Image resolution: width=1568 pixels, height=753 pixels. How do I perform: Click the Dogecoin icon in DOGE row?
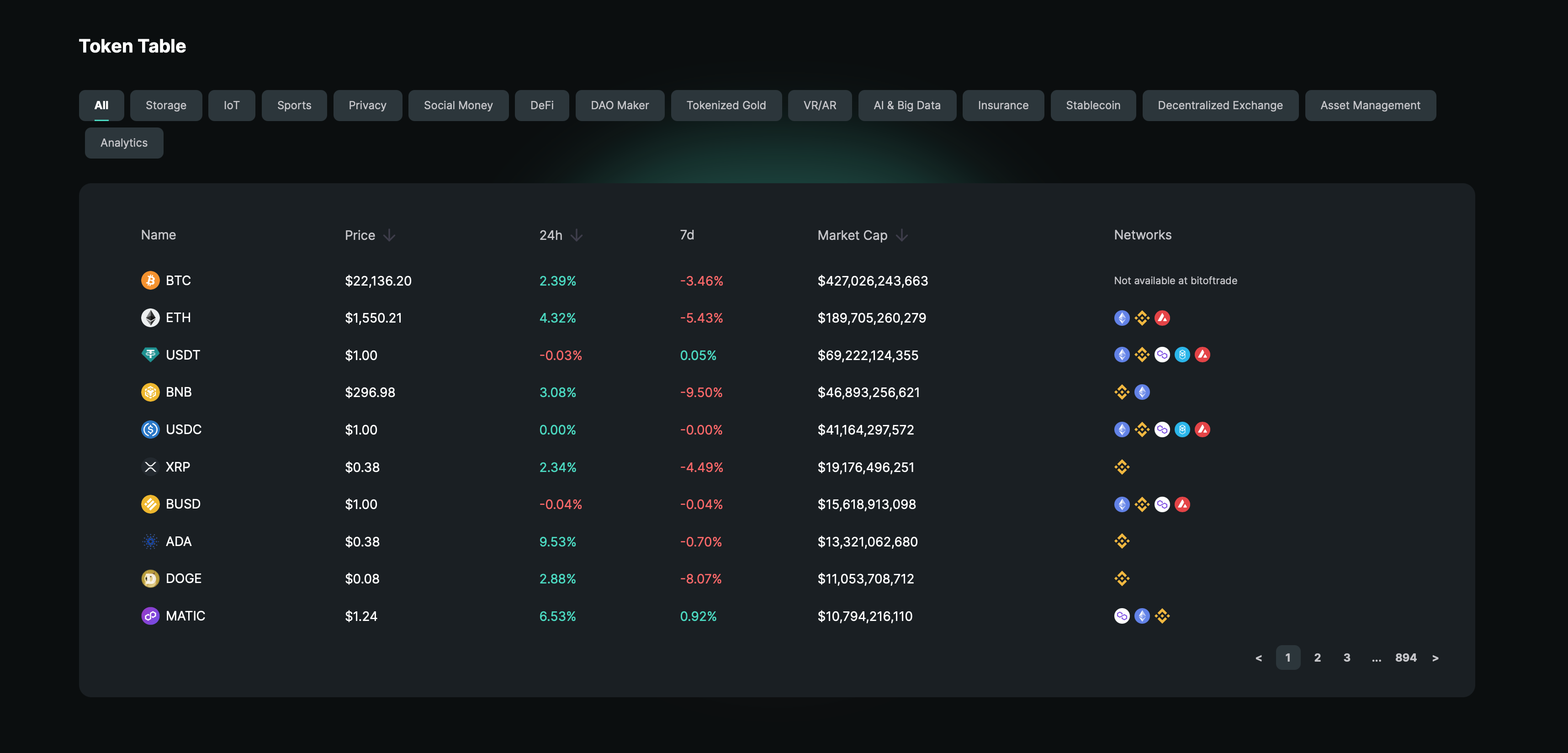pos(150,578)
